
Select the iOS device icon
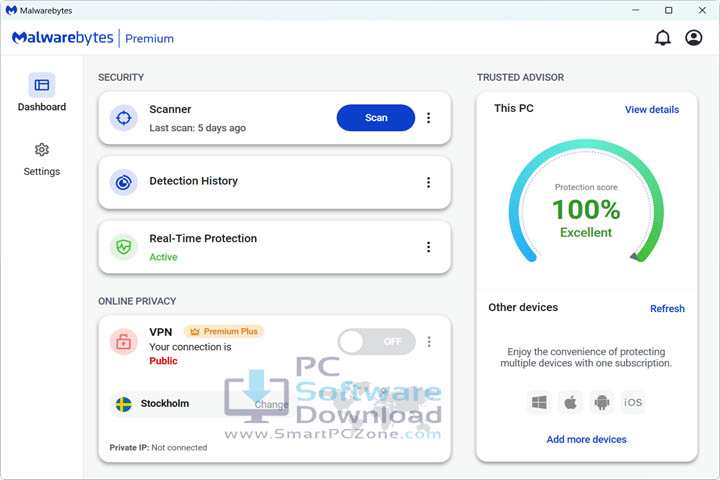point(633,403)
